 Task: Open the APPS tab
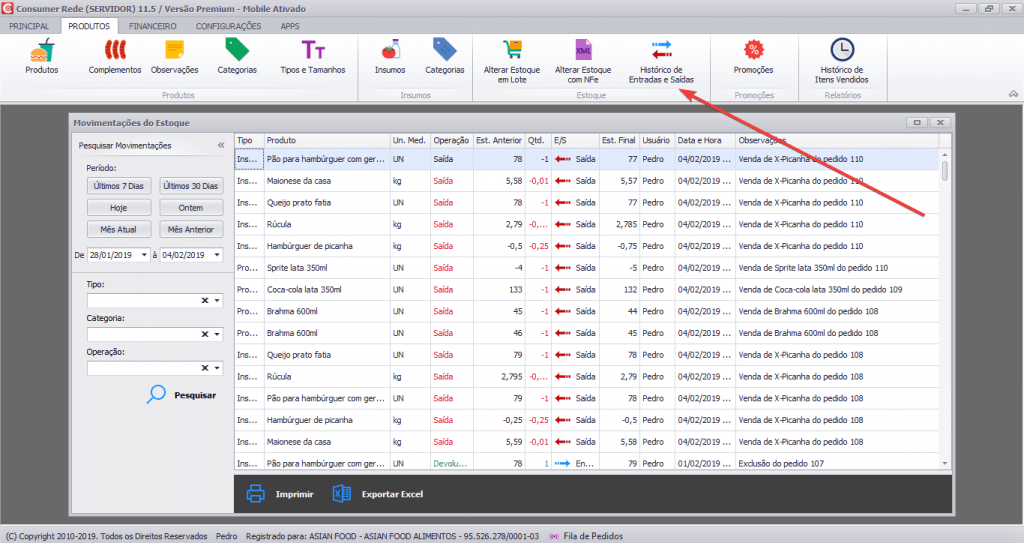tap(290, 26)
